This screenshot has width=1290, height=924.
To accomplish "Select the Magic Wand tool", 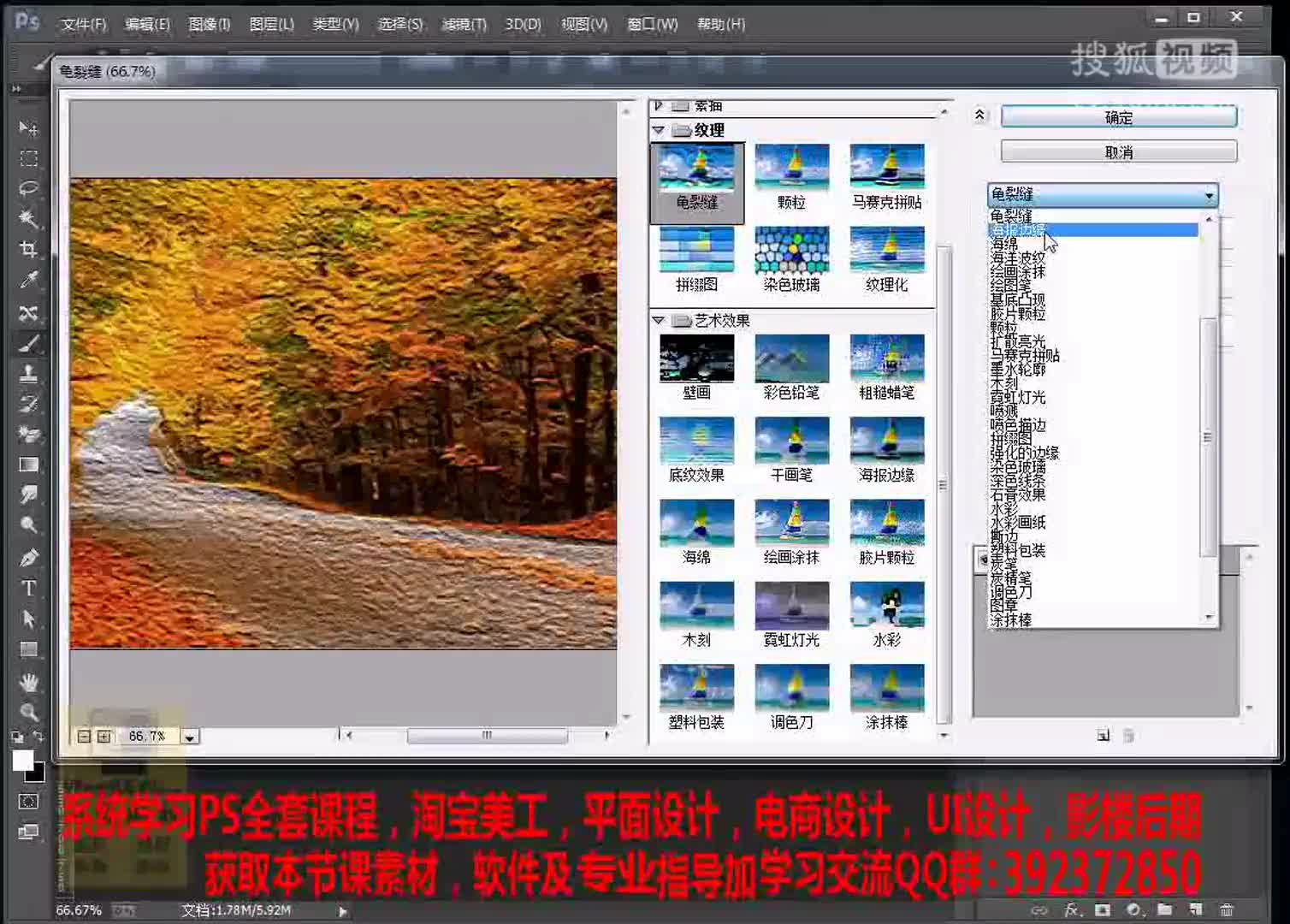I will point(28,219).
